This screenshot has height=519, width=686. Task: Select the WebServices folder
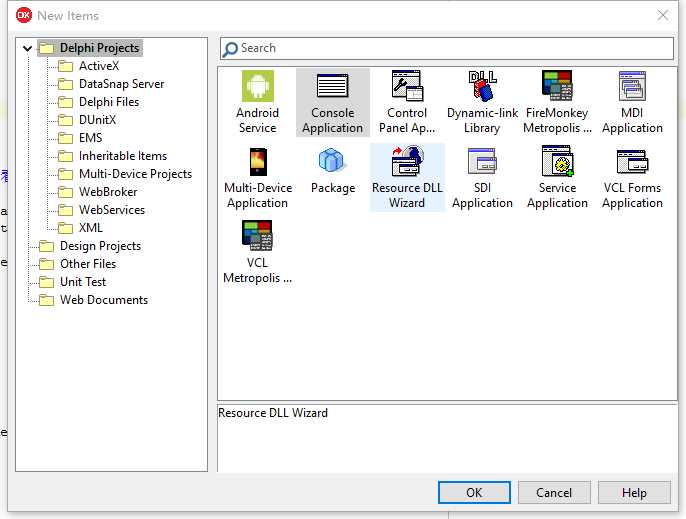tap(112, 210)
